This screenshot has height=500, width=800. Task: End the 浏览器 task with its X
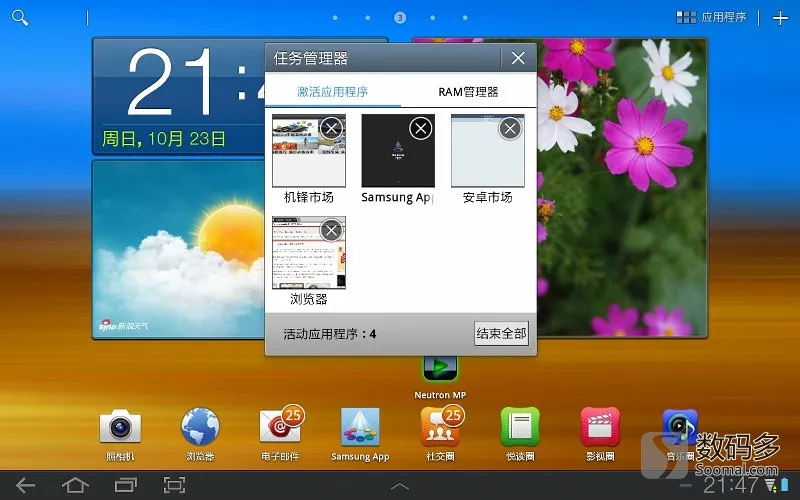click(x=332, y=230)
